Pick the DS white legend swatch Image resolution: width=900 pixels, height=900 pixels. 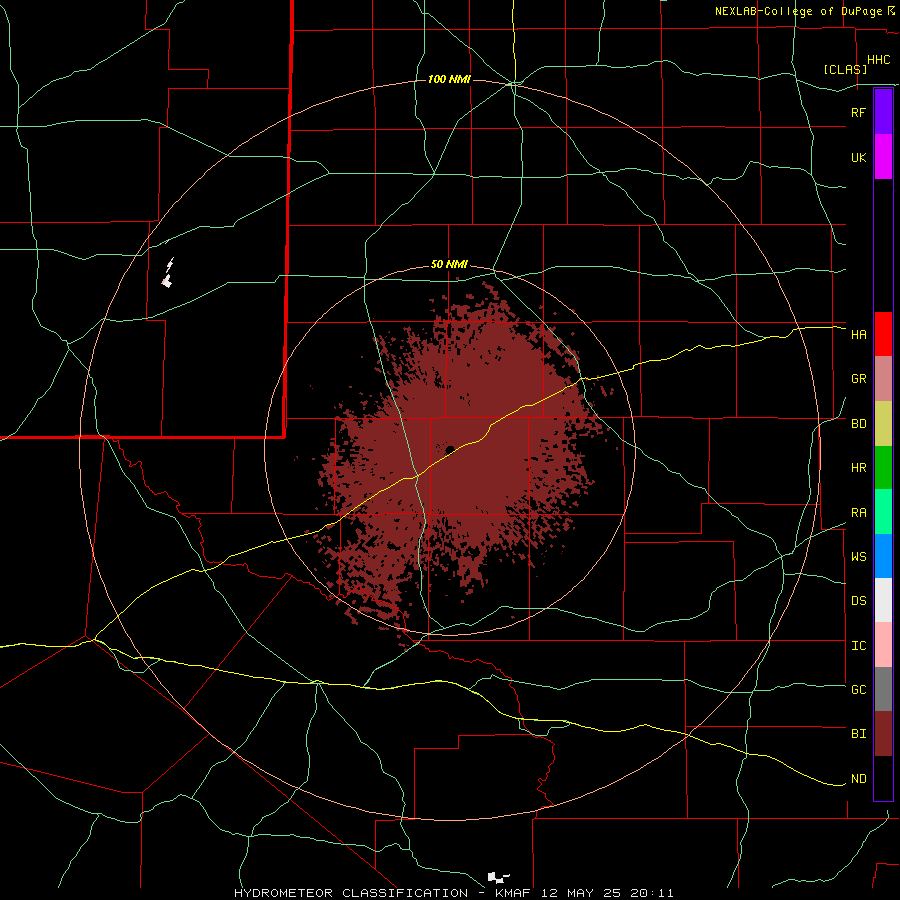point(883,600)
